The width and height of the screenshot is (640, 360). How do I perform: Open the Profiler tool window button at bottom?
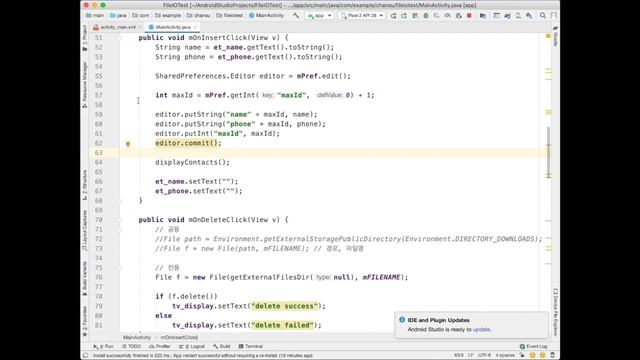(160, 346)
